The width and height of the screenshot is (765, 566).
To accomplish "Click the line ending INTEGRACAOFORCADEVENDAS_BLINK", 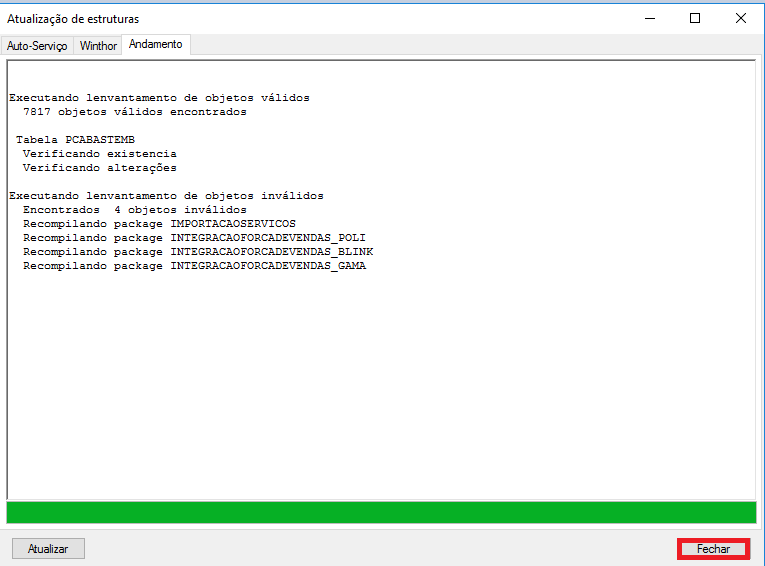I will [x=198, y=252].
